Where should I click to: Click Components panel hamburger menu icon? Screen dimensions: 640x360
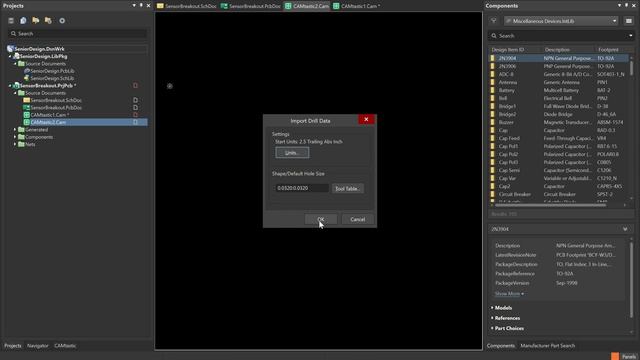[629, 21]
